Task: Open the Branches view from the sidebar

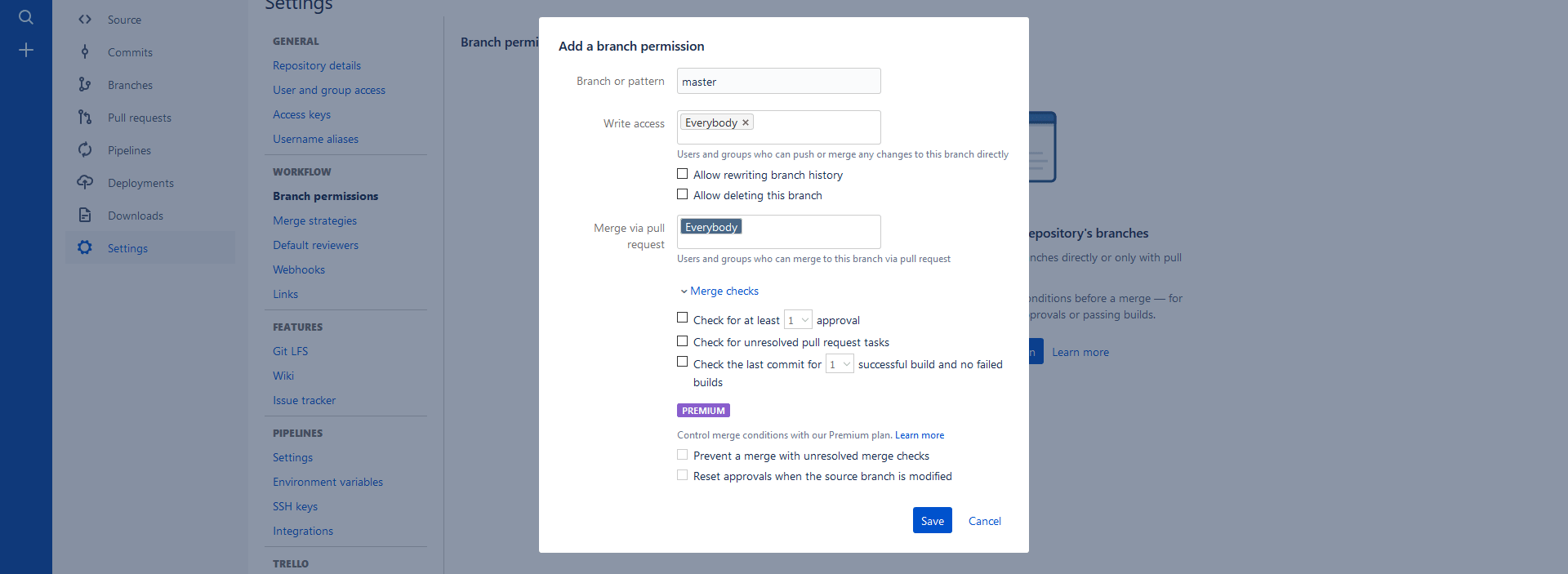Action: click(x=84, y=84)
